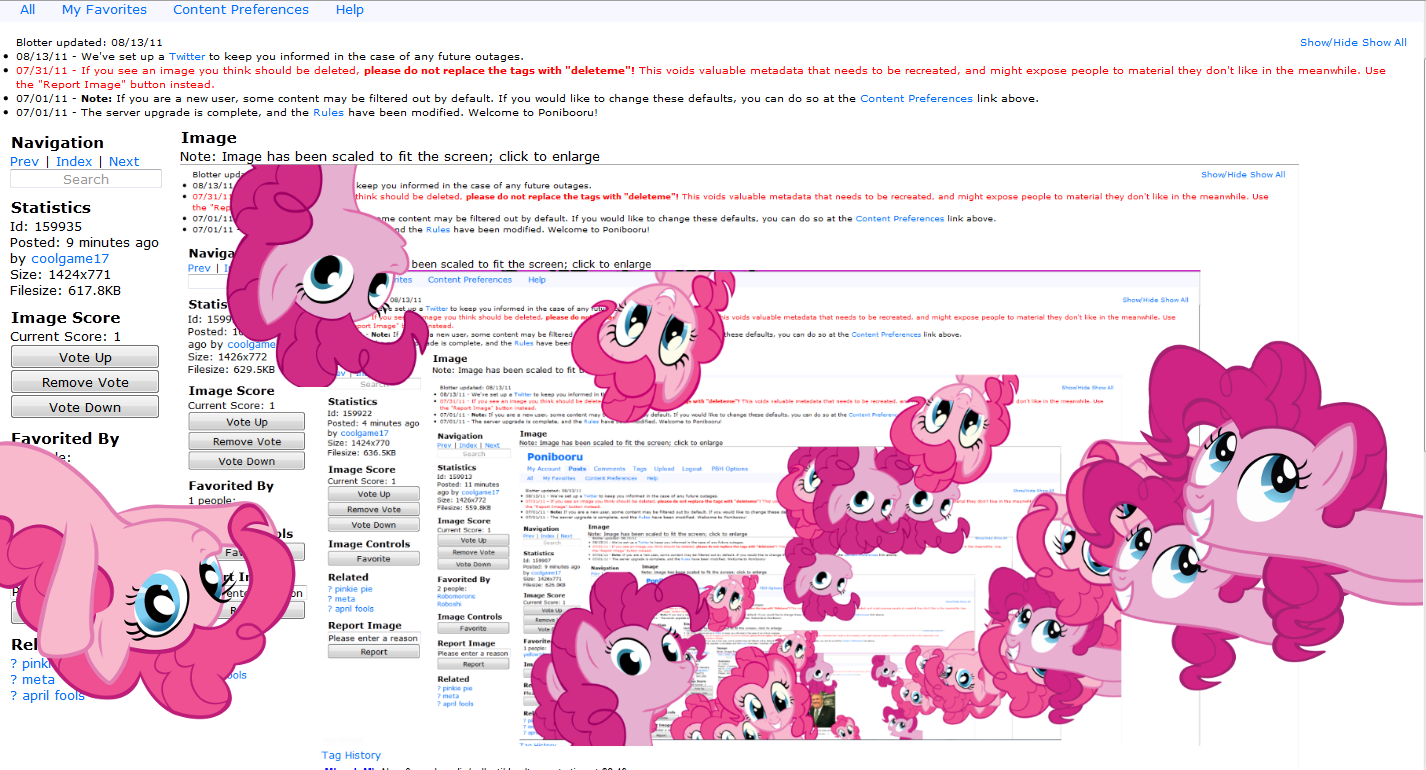The image size is (1426, 770).
Task: Focus the Search box in the main left sidebar
Action: click(x=86, y=179)
